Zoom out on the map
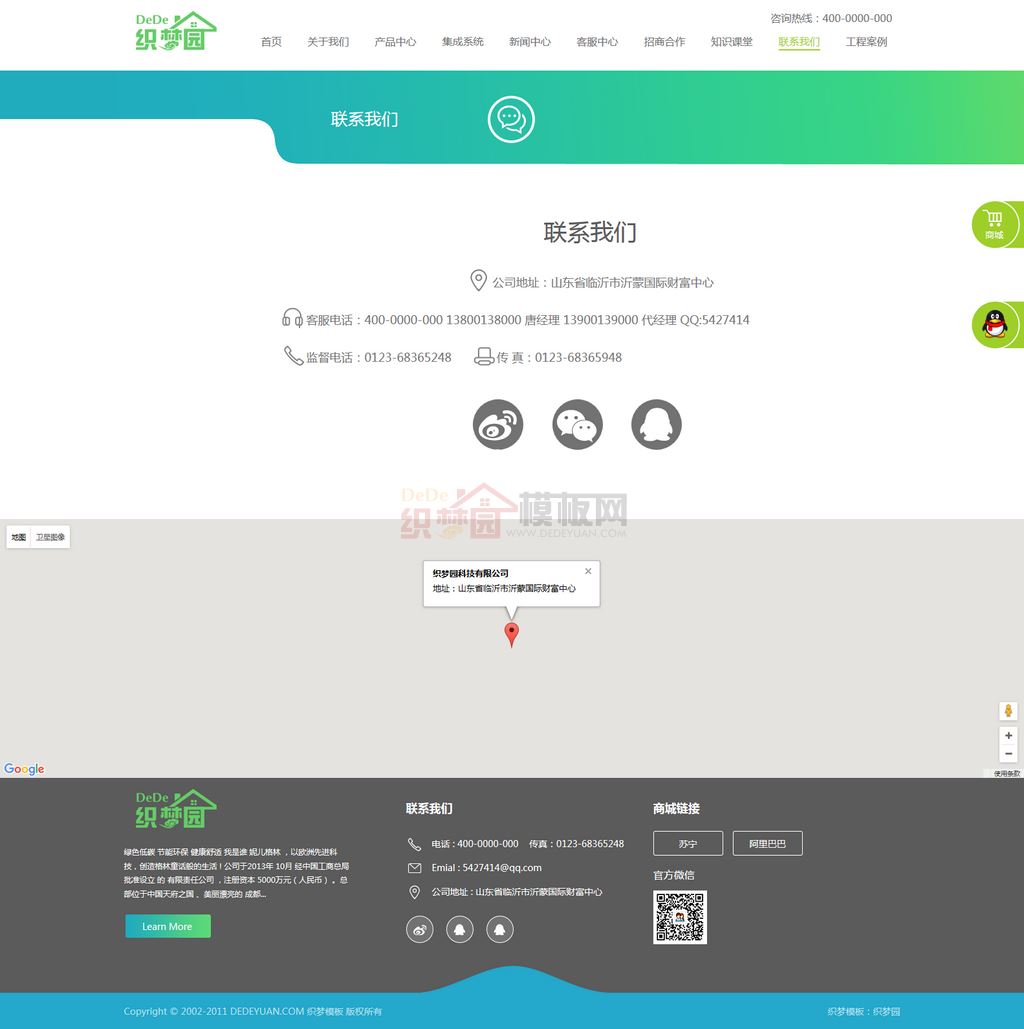 click(x=1008, y=754)
